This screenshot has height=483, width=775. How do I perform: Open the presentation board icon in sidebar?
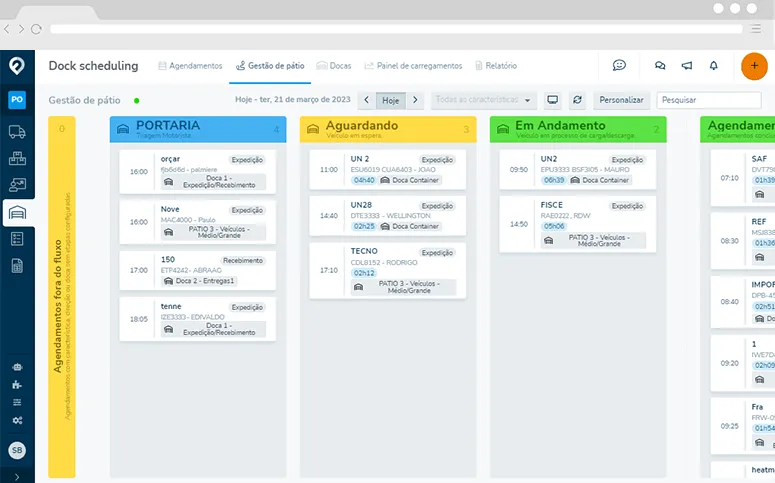click(x=17, y=185)
